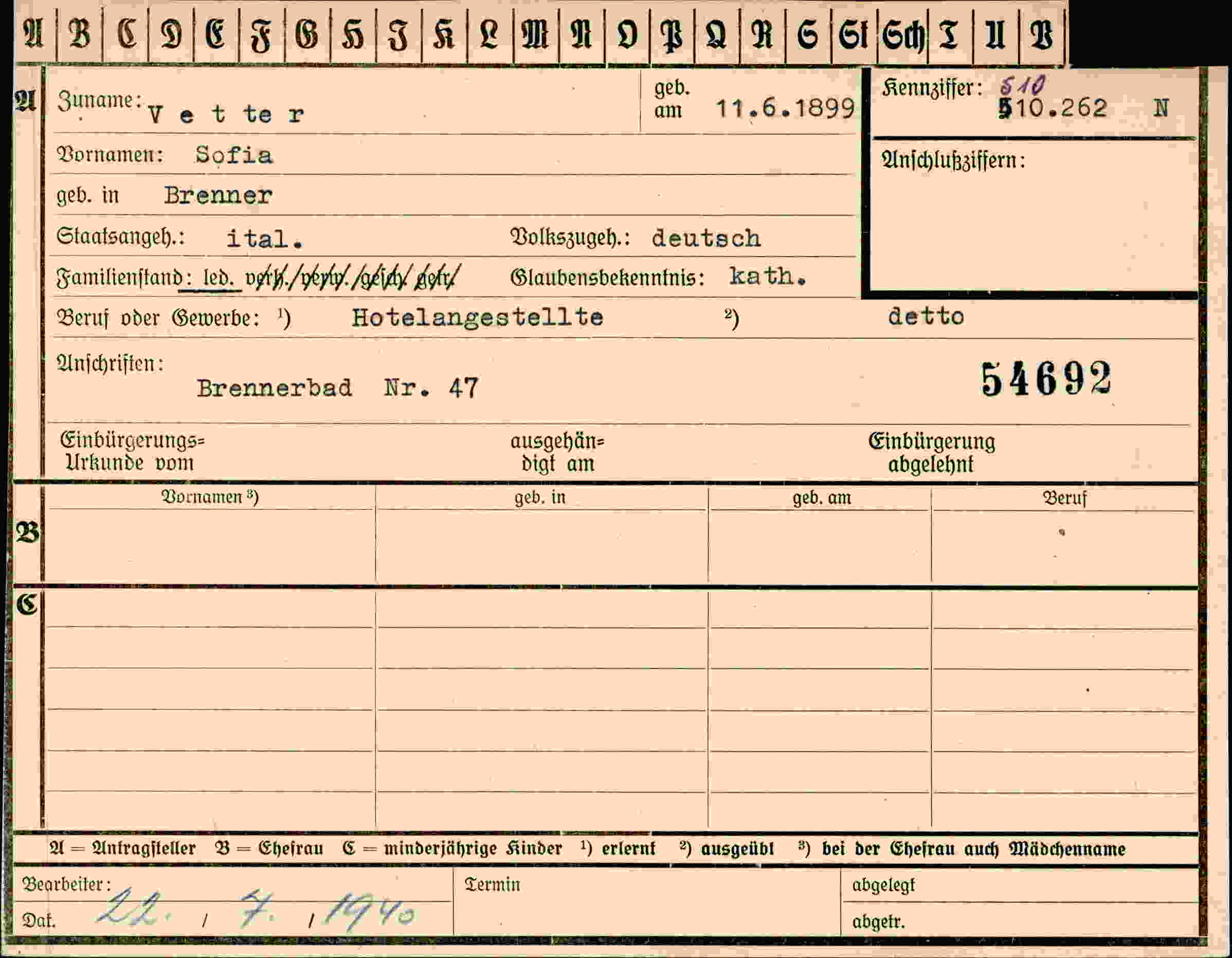Click the word "detto"
This screenshot has width=1232, height=958.
point(926,316)
